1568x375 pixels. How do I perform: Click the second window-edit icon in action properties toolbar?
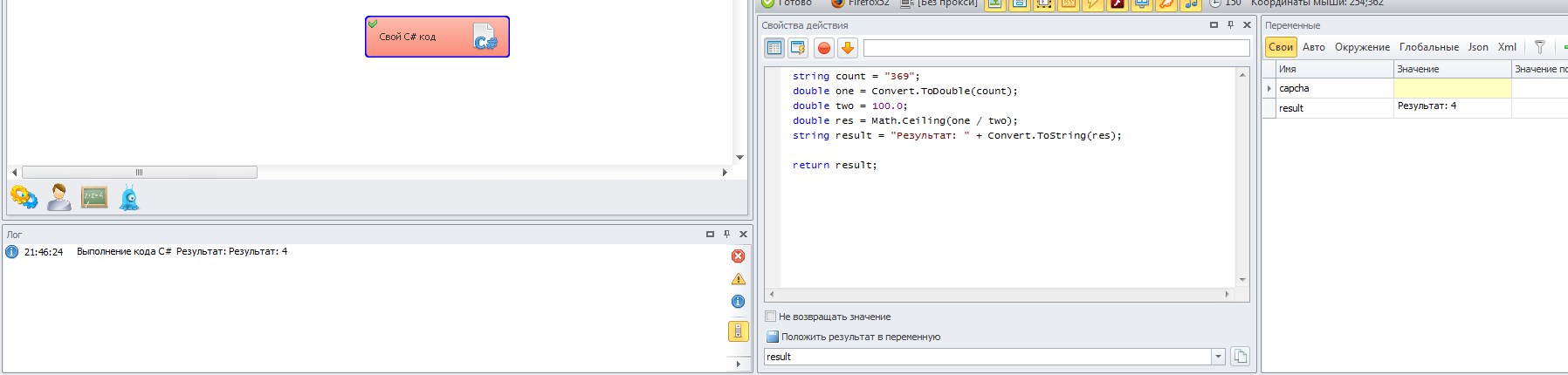tap(797, 48)
